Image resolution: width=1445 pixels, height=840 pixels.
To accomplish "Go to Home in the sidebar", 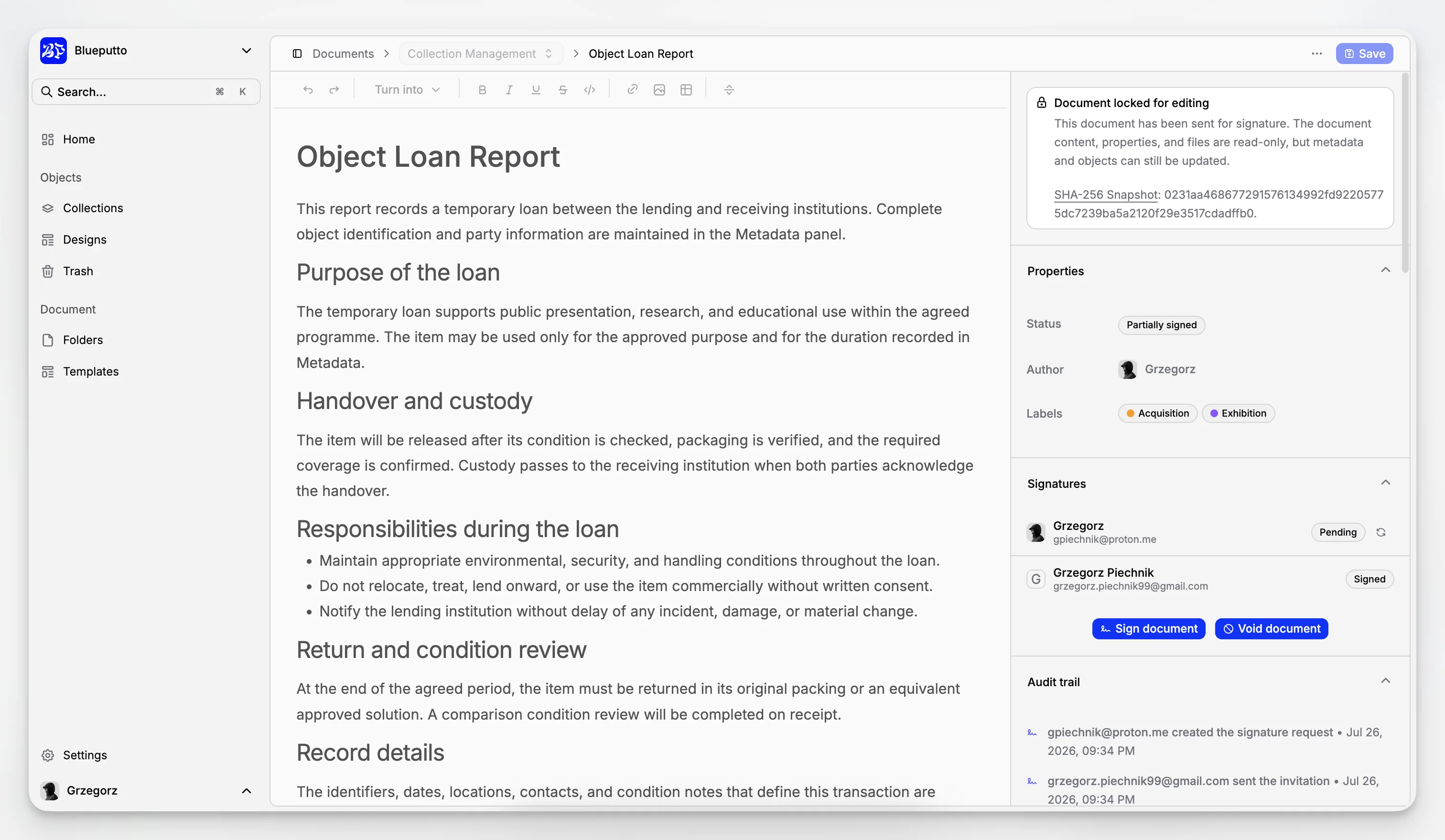I will (x=146, y=140).
